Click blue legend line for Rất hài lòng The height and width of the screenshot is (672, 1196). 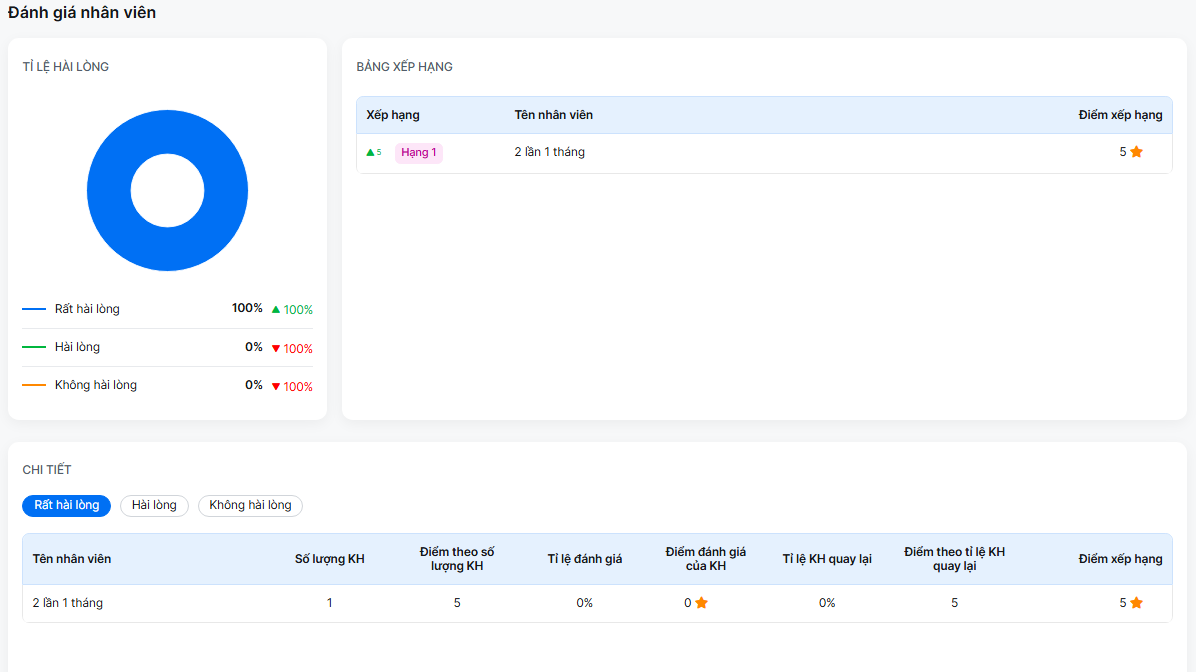point(34,309)
